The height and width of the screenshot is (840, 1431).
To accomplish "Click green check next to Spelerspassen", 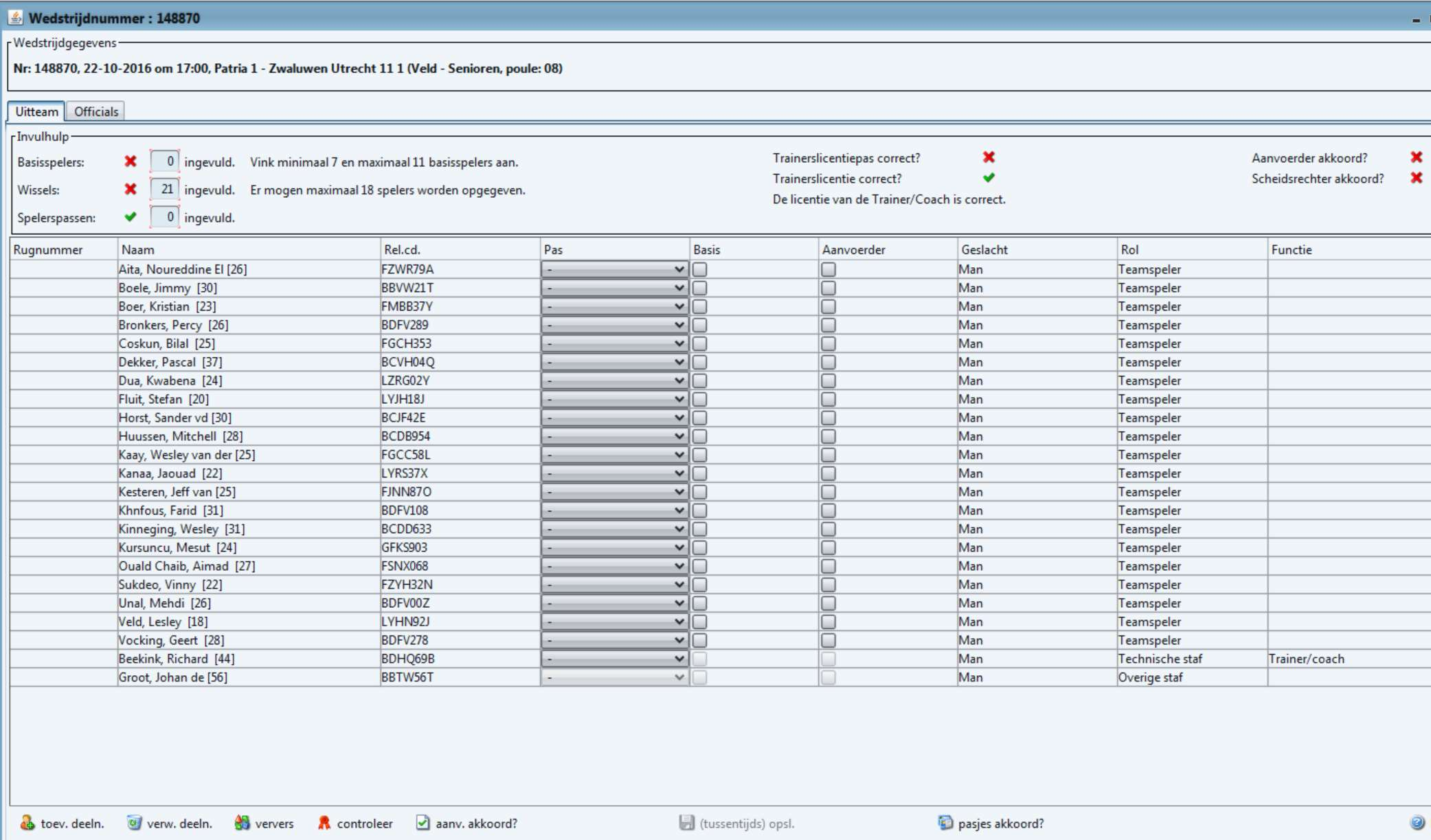I will click(x=131, y=217).
